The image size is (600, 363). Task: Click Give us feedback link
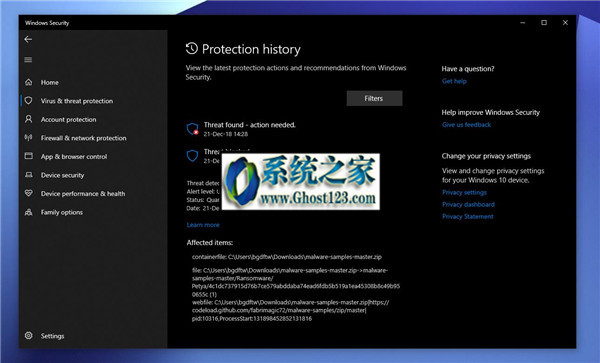tap(466, 125)
